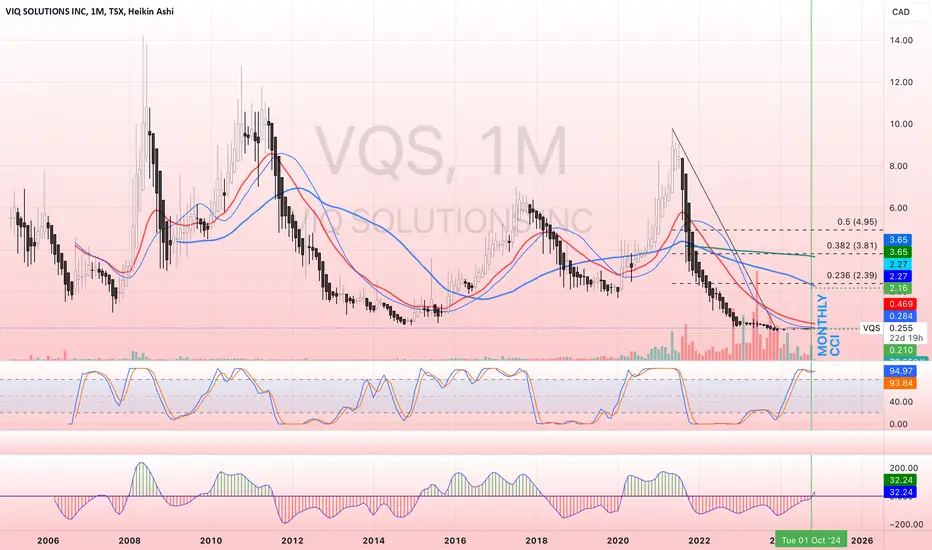Click the 2008 time axis label
Image resolution: width=932 pixels, height=550 pixels.
(x=130, y=540)
